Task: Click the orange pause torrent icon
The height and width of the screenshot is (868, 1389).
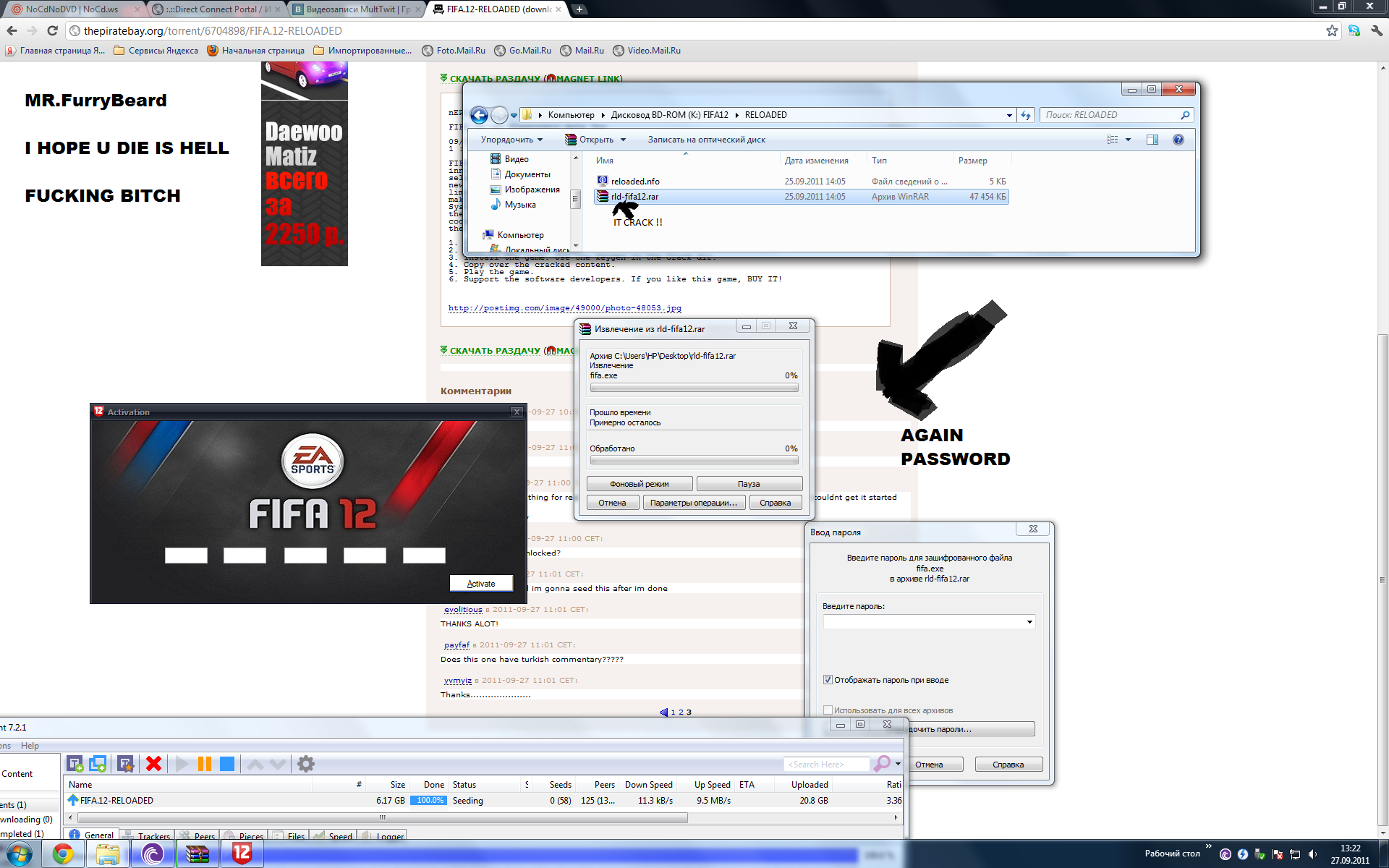Action: pyautogui.click(x=205, y=764)
